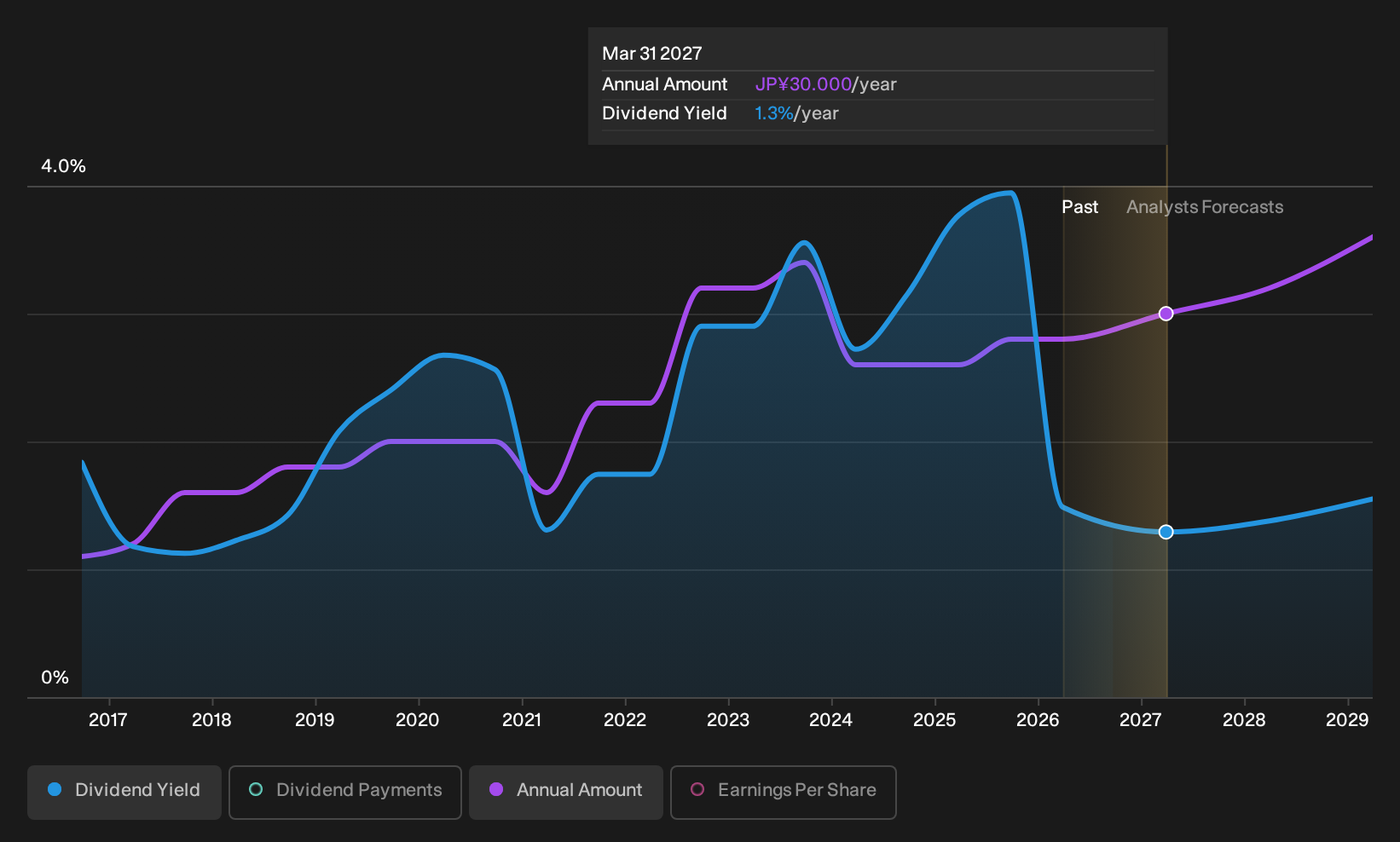Screen dimensions: 1400x842
Task: Click the Past region label
Action: click(x=1079, y=207)
